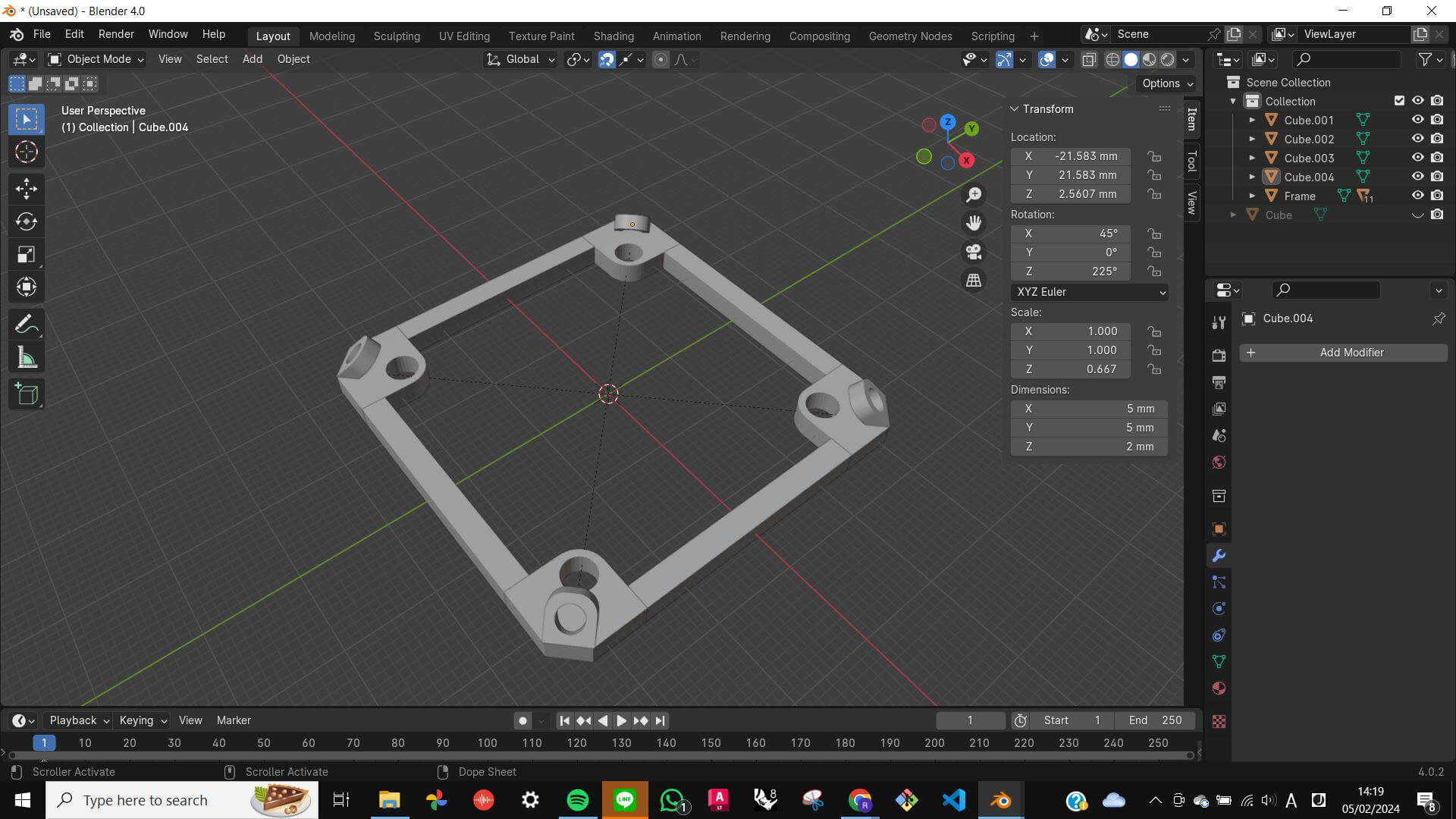
Task: Open Object Data properties tab
Action: [1219, 662]
